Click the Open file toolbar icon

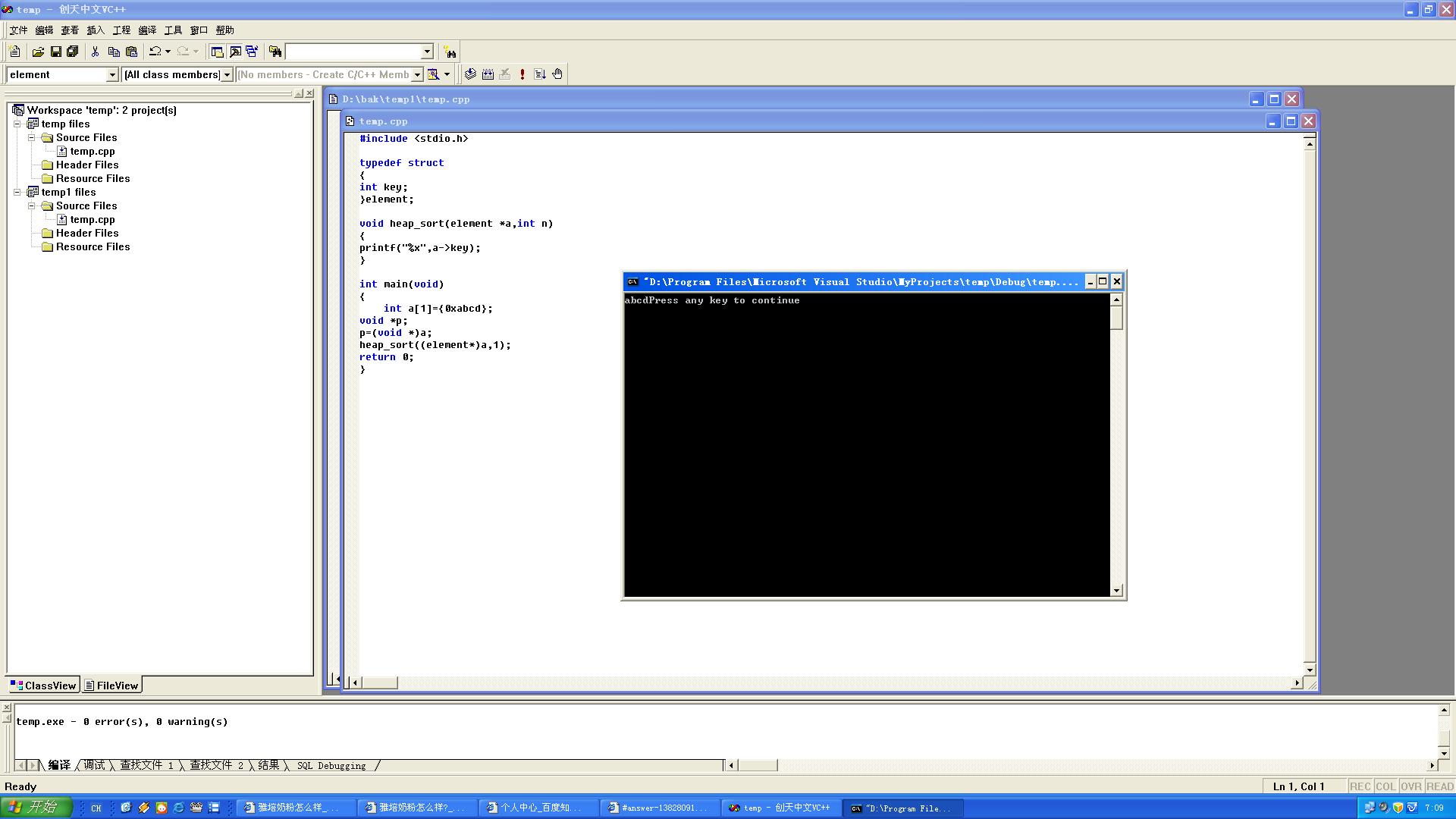[x=38, y=52]
